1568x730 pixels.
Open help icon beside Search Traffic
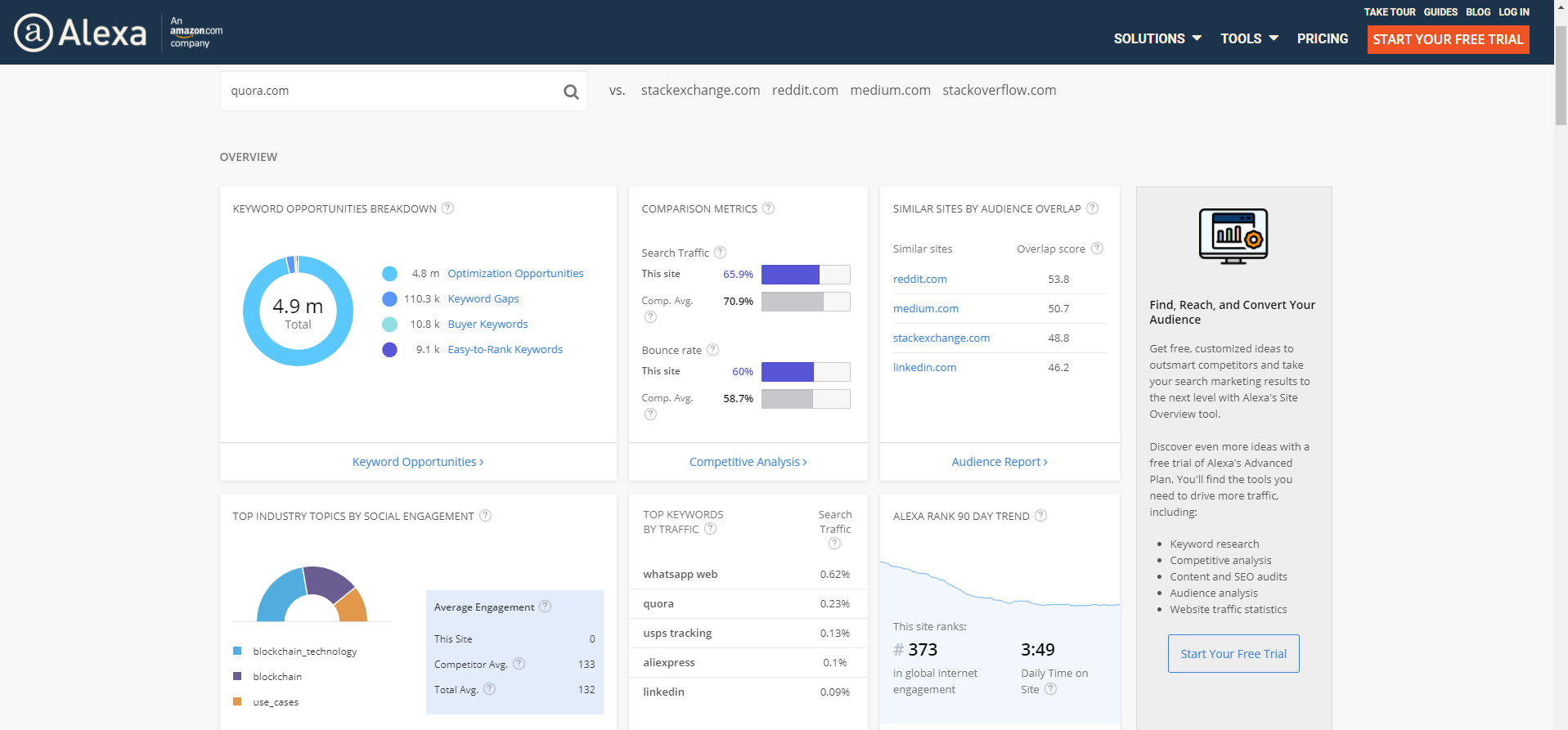coord(720,253)
